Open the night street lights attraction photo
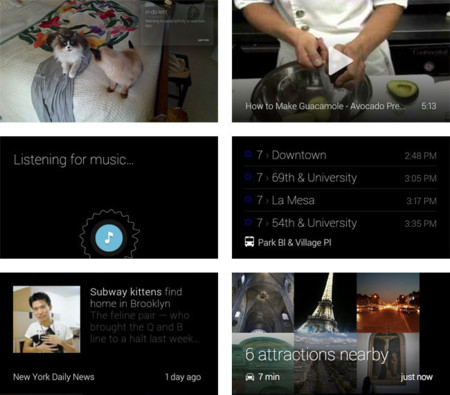This screenshot has width=450, height=395. [x=388, y=303]
